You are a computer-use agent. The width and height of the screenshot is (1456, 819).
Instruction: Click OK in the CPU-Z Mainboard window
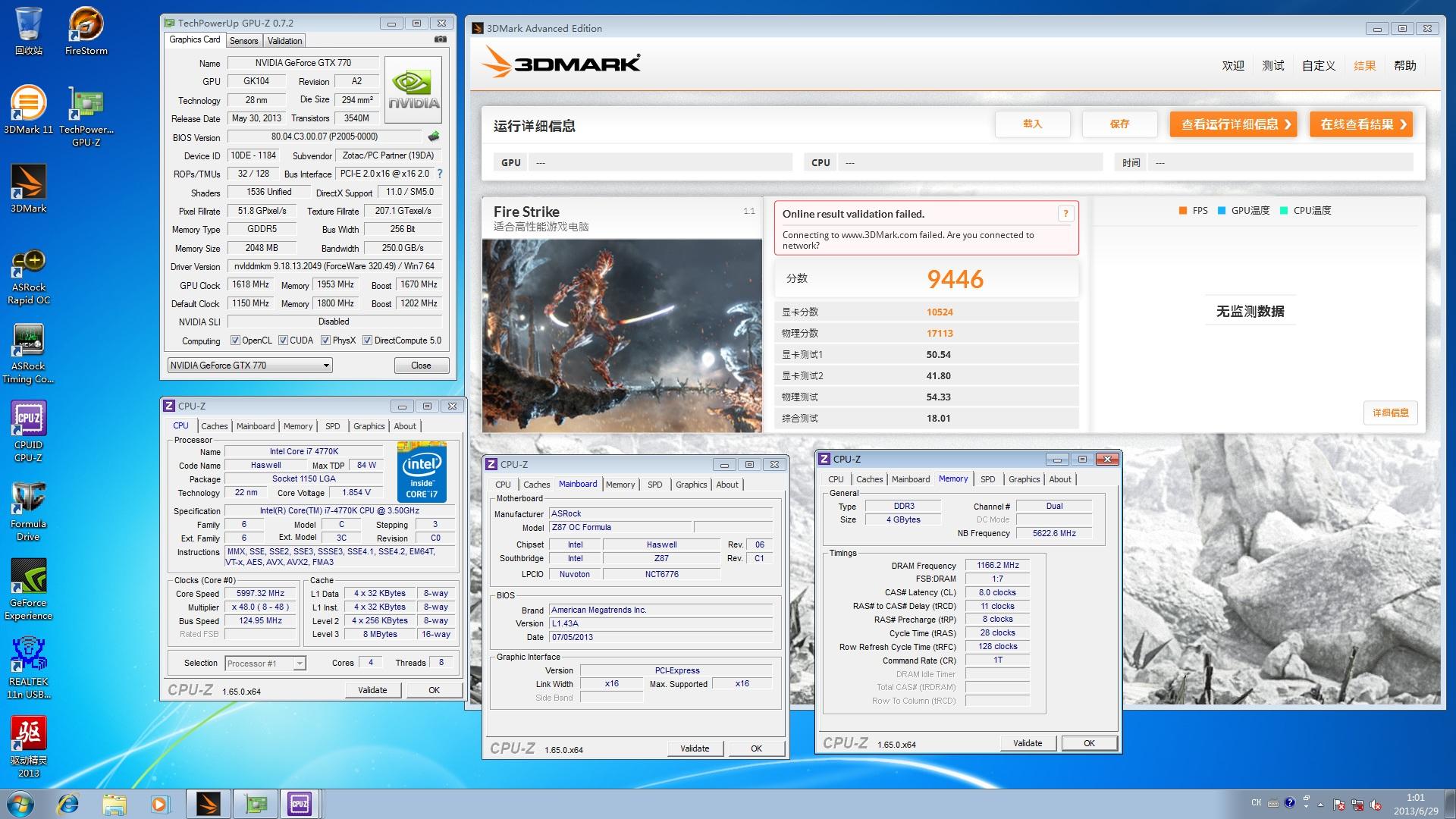tap(756, 748)
